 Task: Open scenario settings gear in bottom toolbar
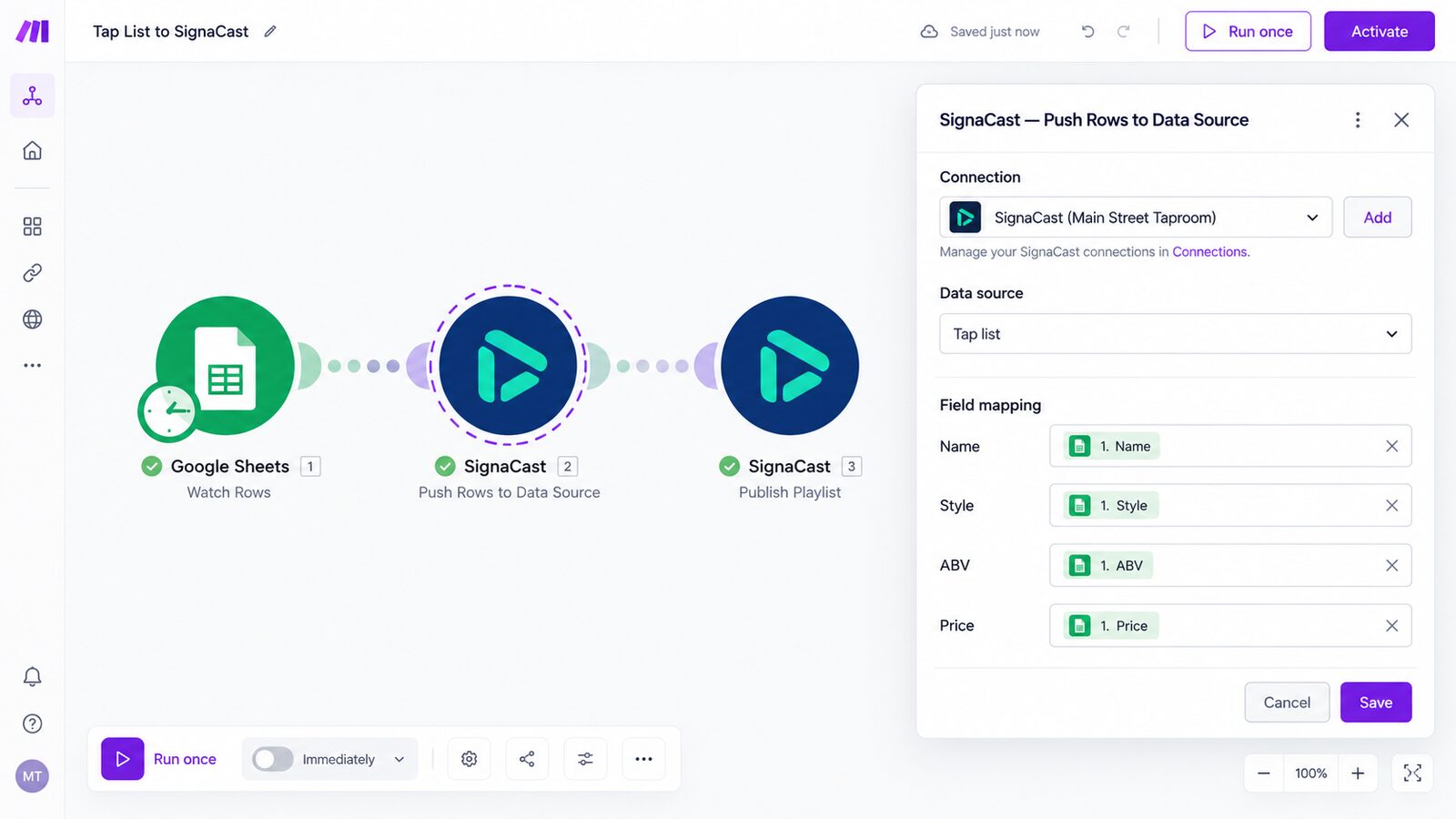pos(470,759)
